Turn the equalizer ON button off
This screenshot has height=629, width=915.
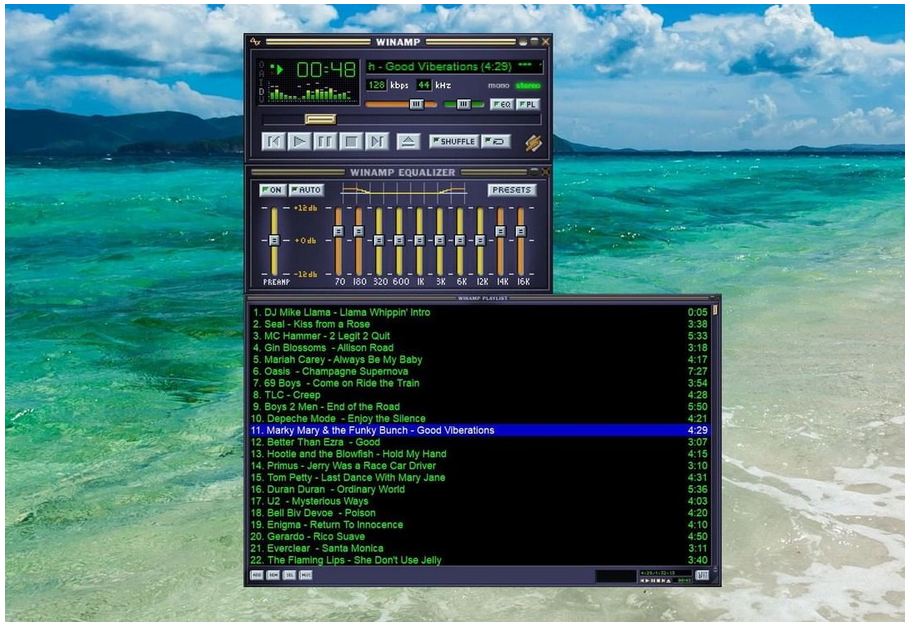coord(272,190)
